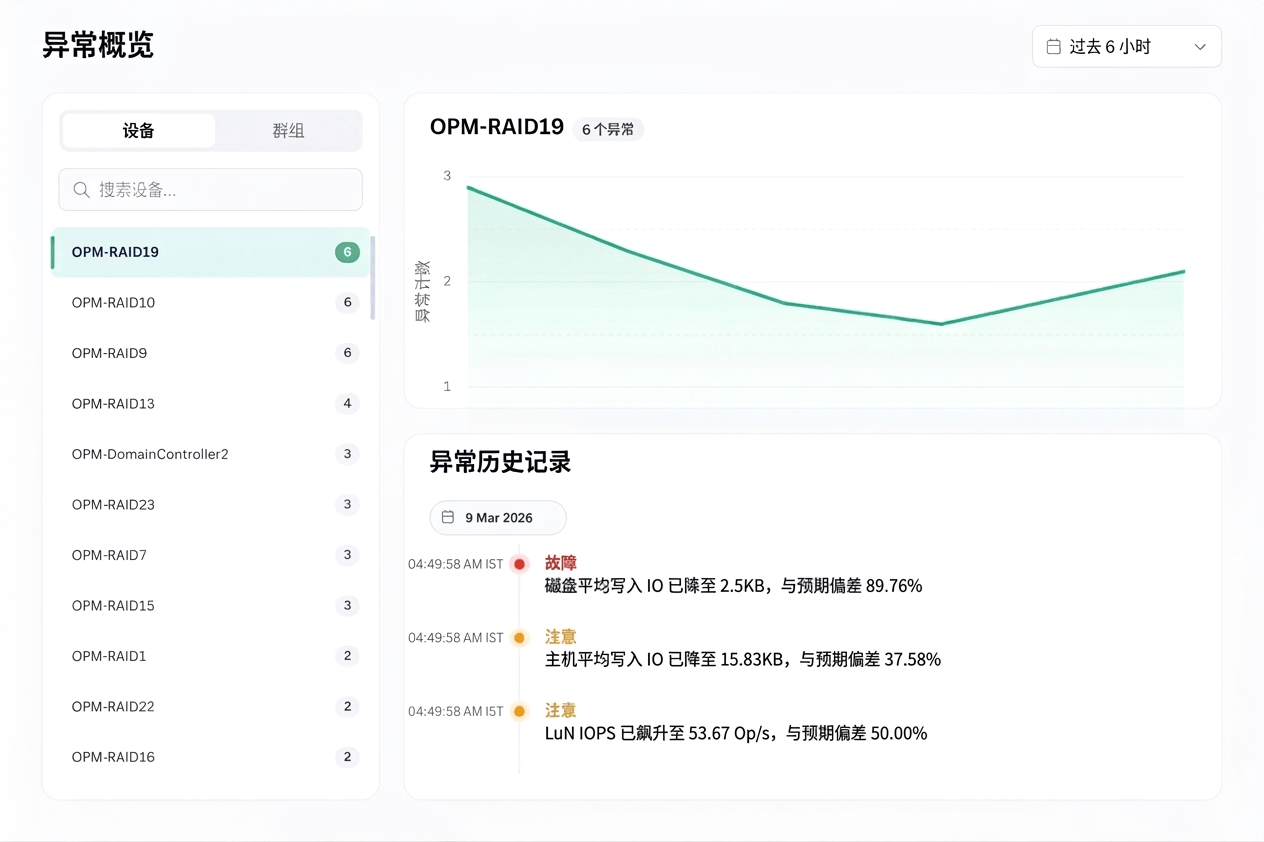This screenshot has height=842, width=1264.
Task: Click the chevron arrow of time range dropdown
Action: 1200,47
